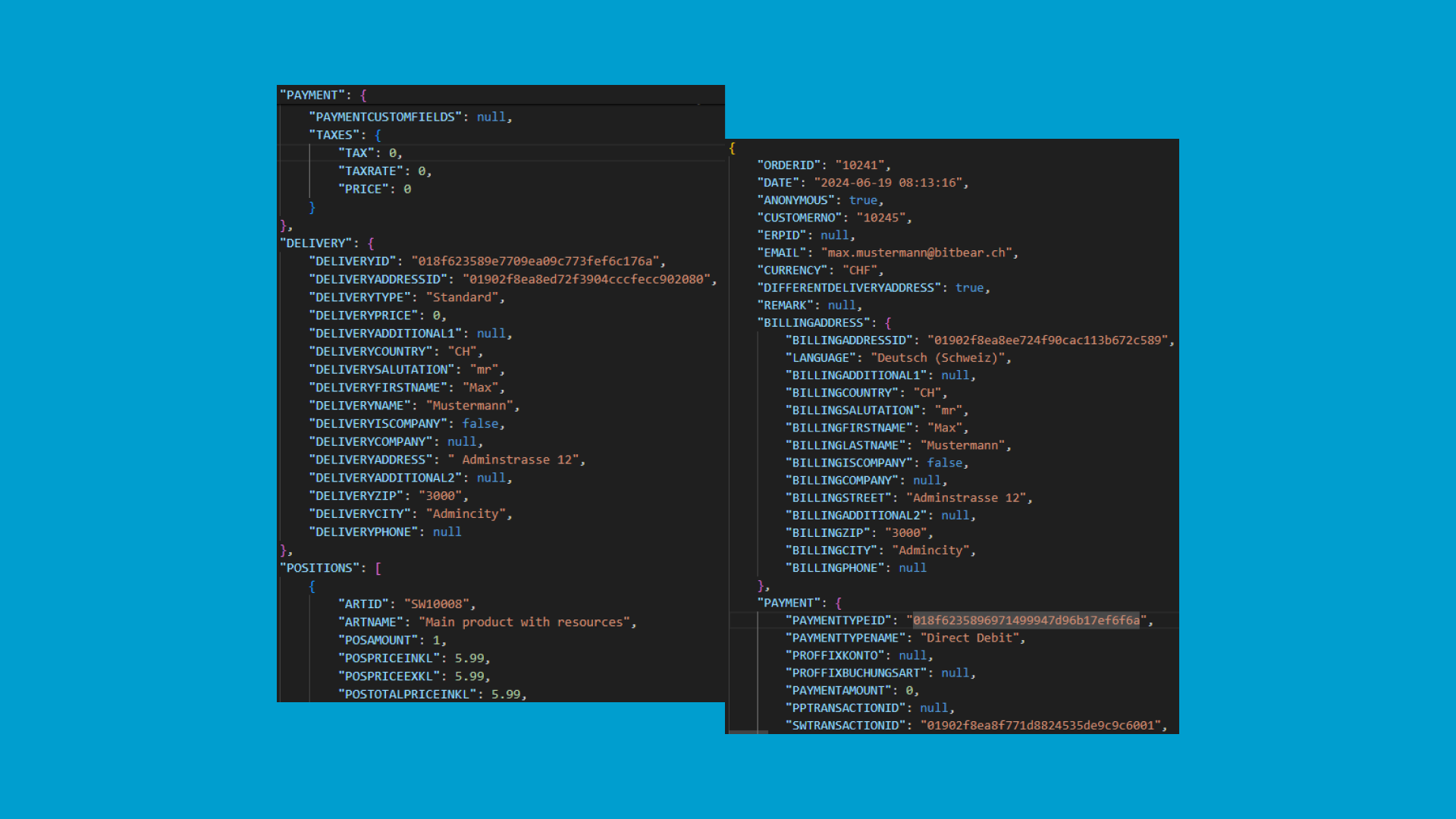Click the "DELIVERYZIP" line
1456x819 pixels.
click(x=388, y=496)
